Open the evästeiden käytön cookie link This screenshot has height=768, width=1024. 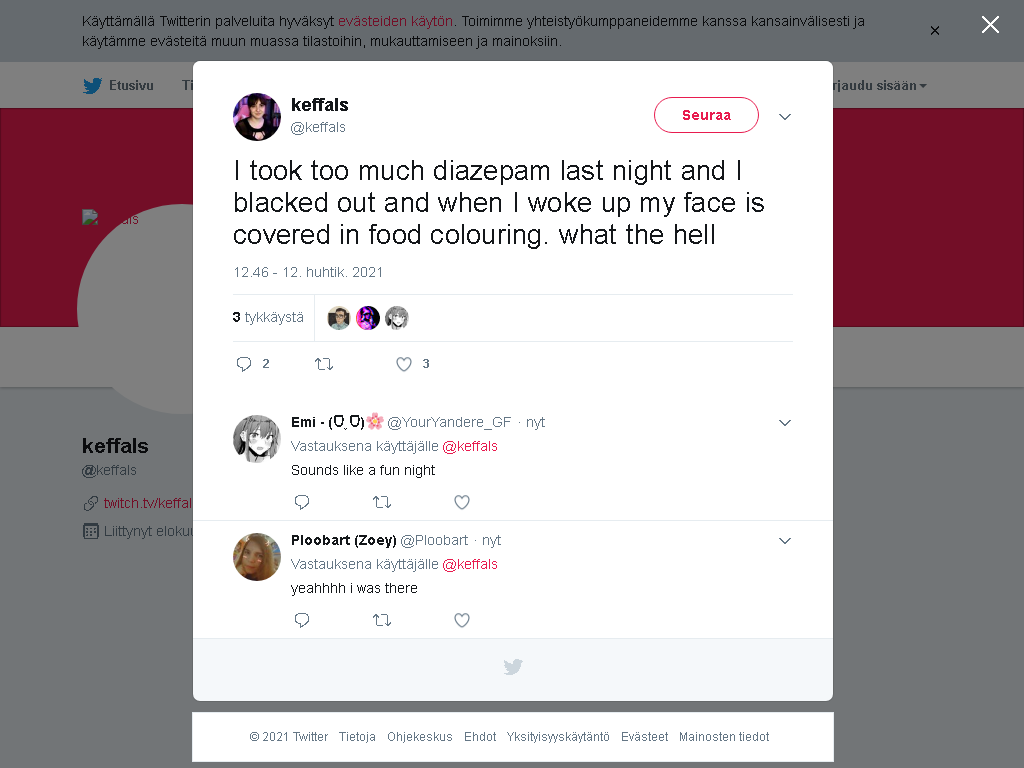[x=395, y=21]
